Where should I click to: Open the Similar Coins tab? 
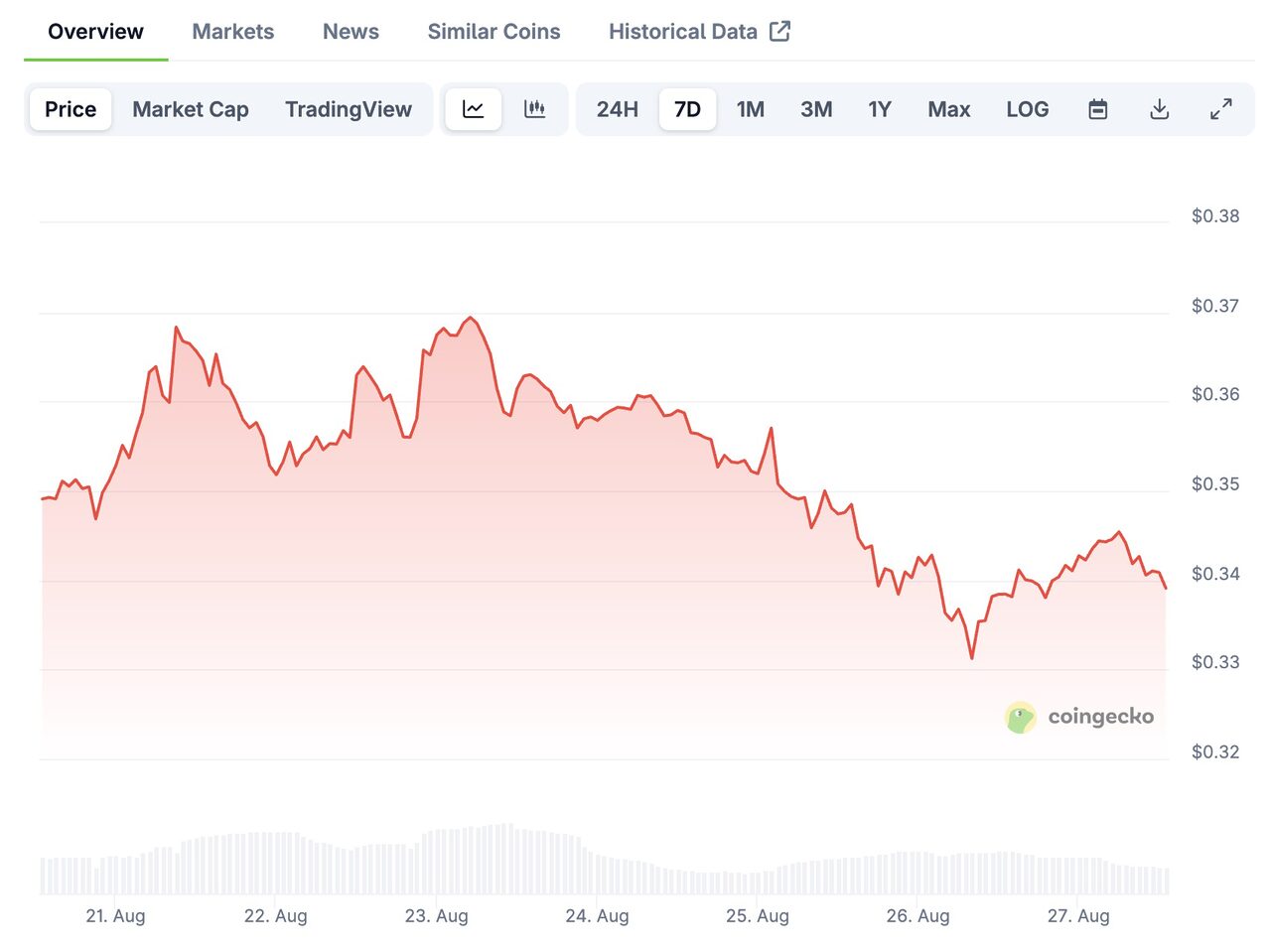tap(494, 31)
